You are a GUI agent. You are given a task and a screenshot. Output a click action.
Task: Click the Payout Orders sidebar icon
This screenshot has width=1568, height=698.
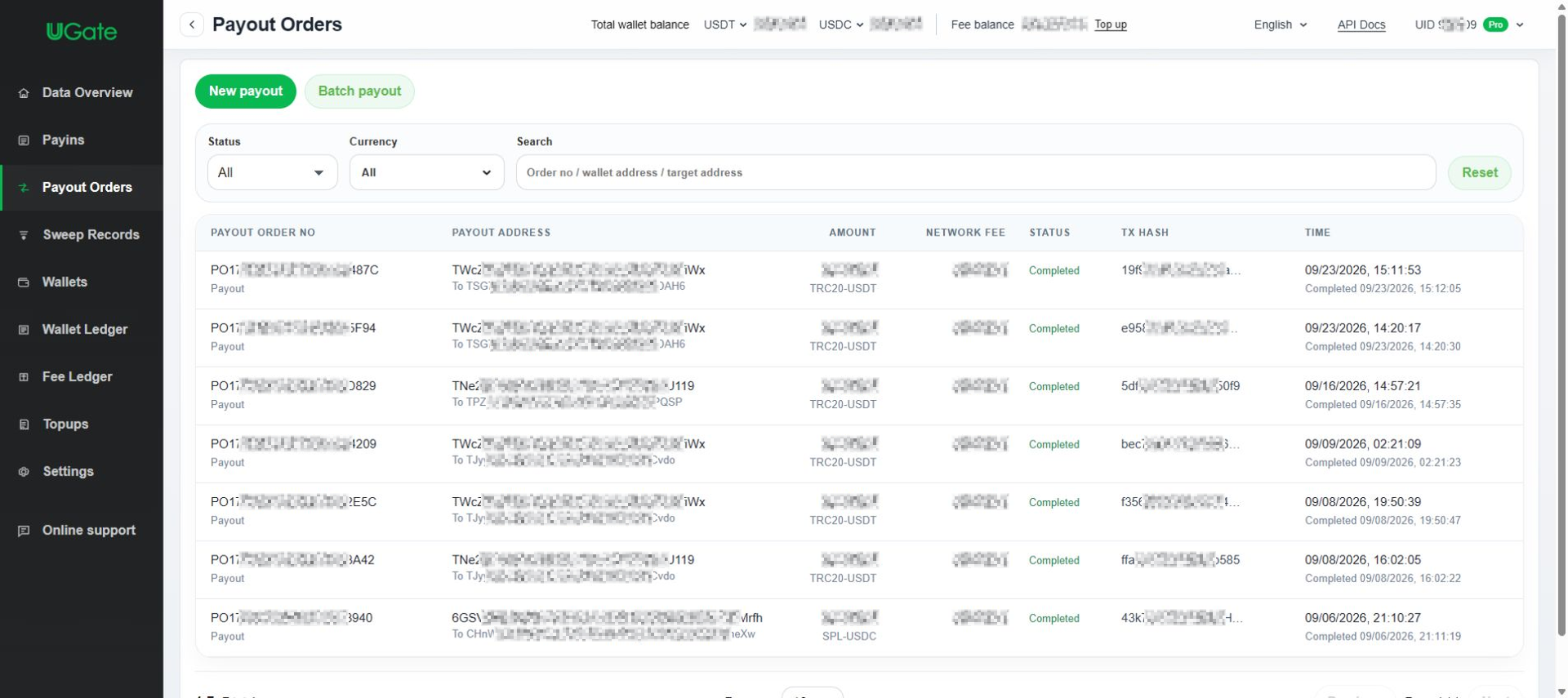(24, 188)
